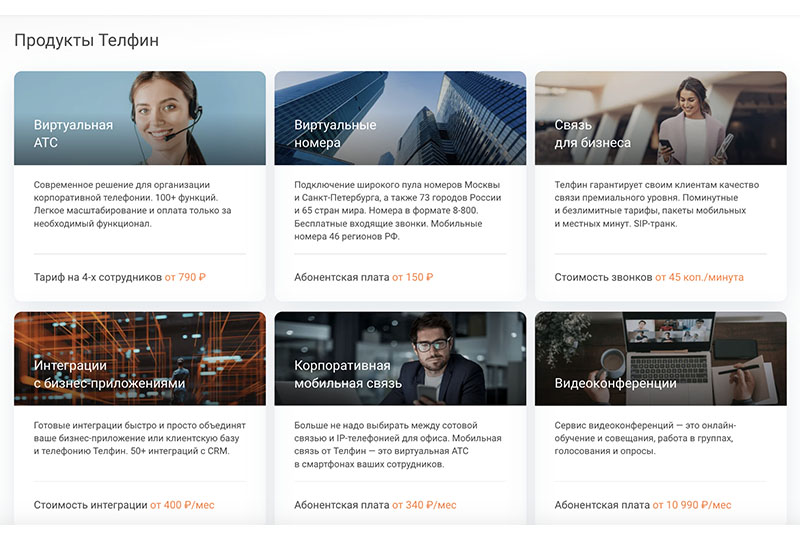Click description starting Готовые интеграции быстро
Screen dimensions: 800x541
point(140,438)
